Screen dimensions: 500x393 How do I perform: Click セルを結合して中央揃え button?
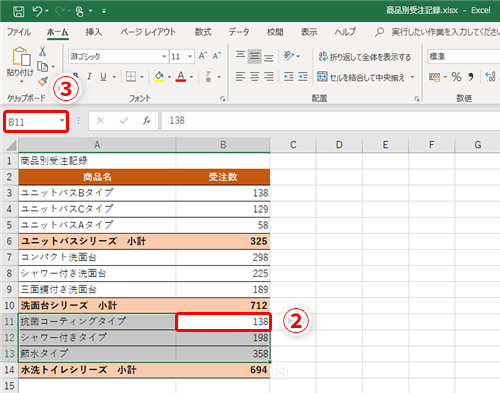click(361, 77)
